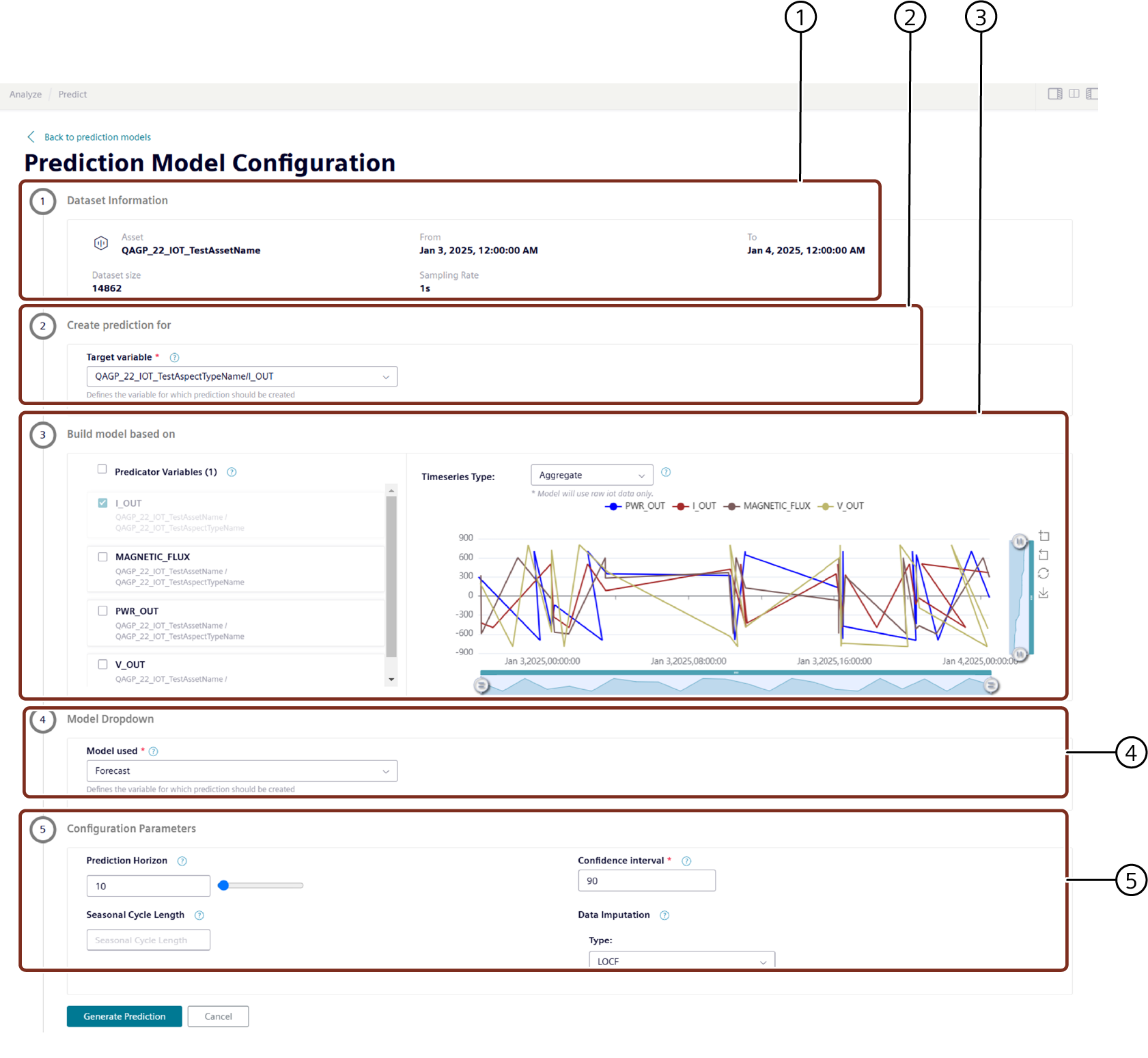Click Back to prediction models link
This screenshot has width=1148, height=1058.
(x=97, y=137)
